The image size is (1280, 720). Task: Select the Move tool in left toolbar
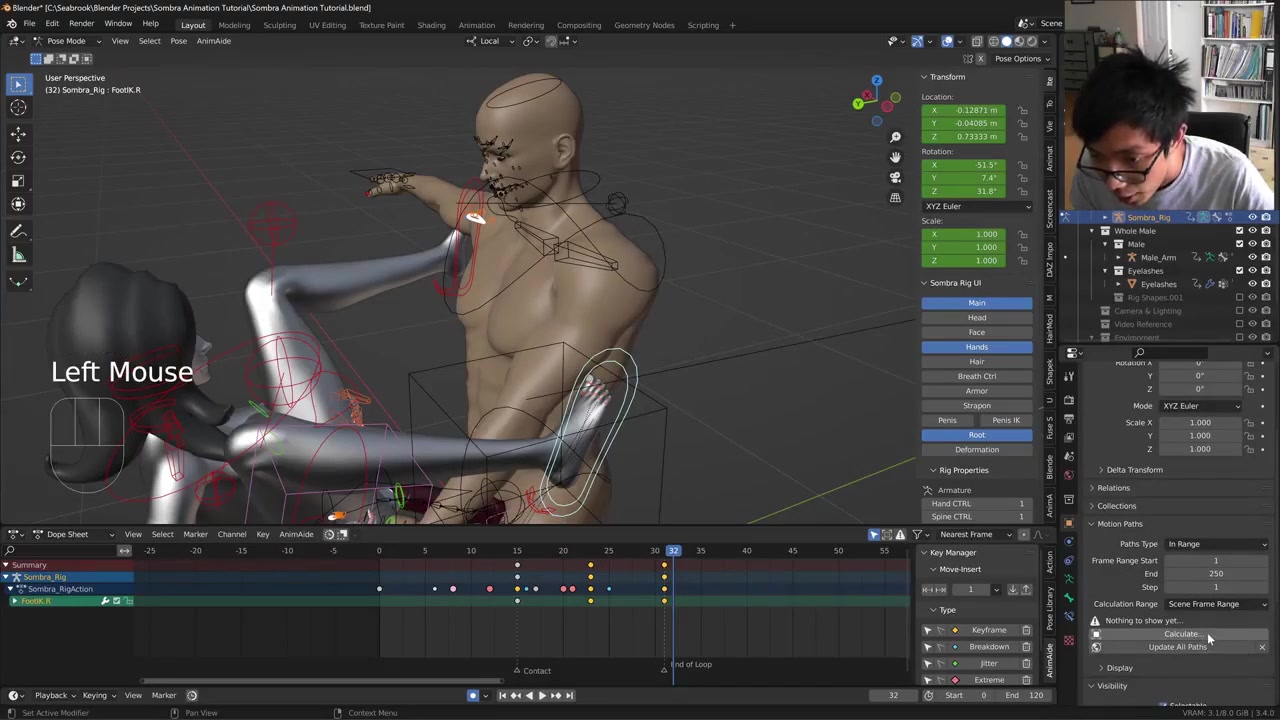18,133
